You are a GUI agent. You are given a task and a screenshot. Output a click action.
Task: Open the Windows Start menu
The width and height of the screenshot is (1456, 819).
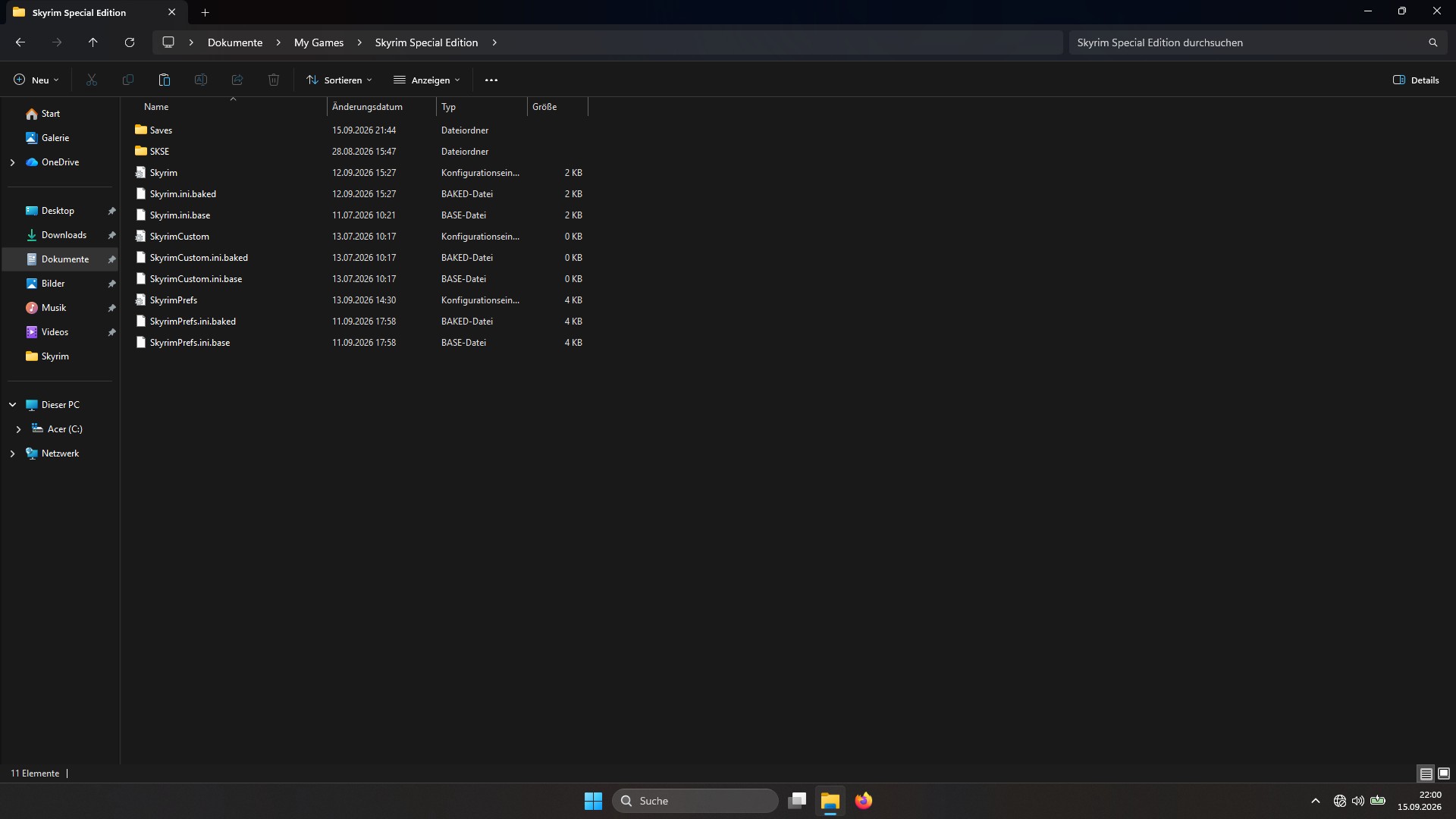pyautogui.click(x=593, y=801)
